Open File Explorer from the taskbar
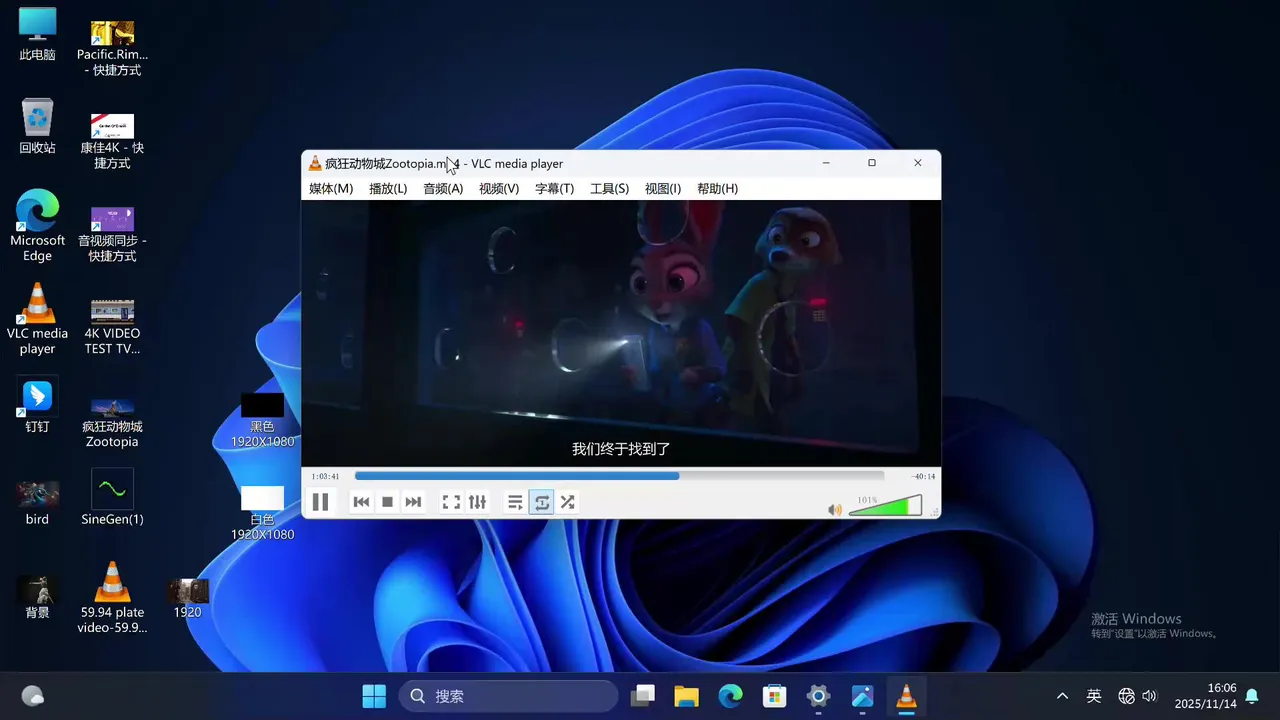Image resolution: width=1280 pixels, height=720 pixels. 686,696
